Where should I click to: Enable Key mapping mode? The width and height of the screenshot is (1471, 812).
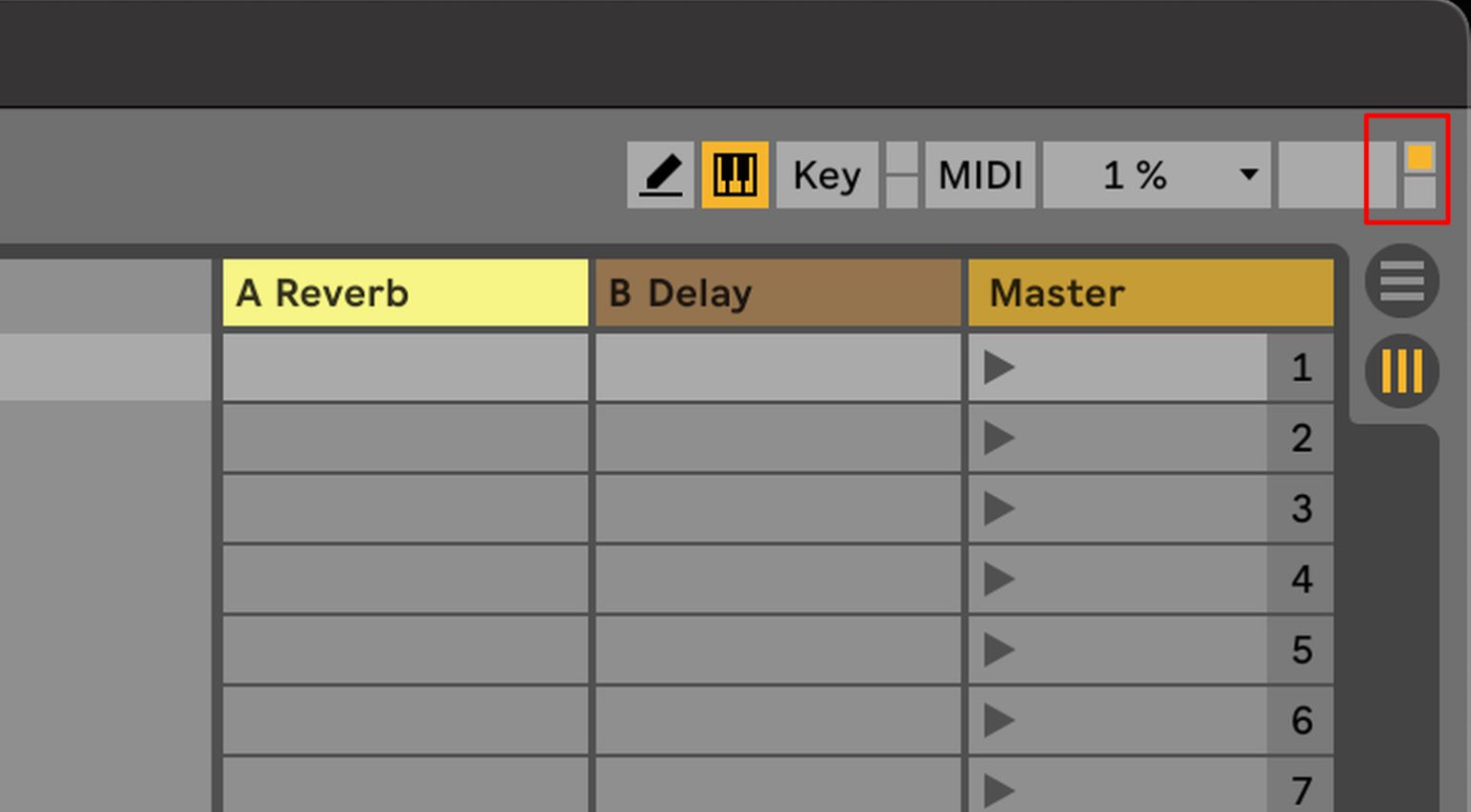[824, 173]
